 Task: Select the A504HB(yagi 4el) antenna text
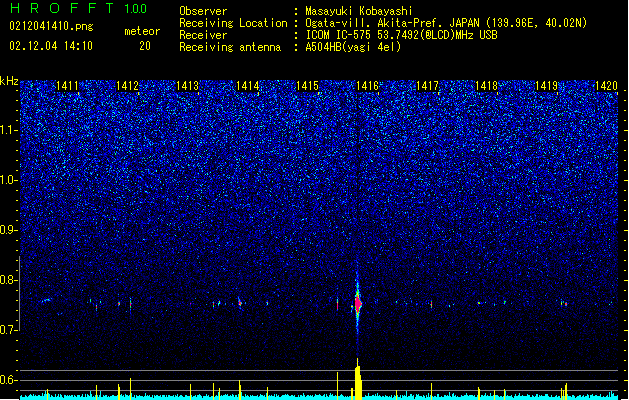pos(353,47)
